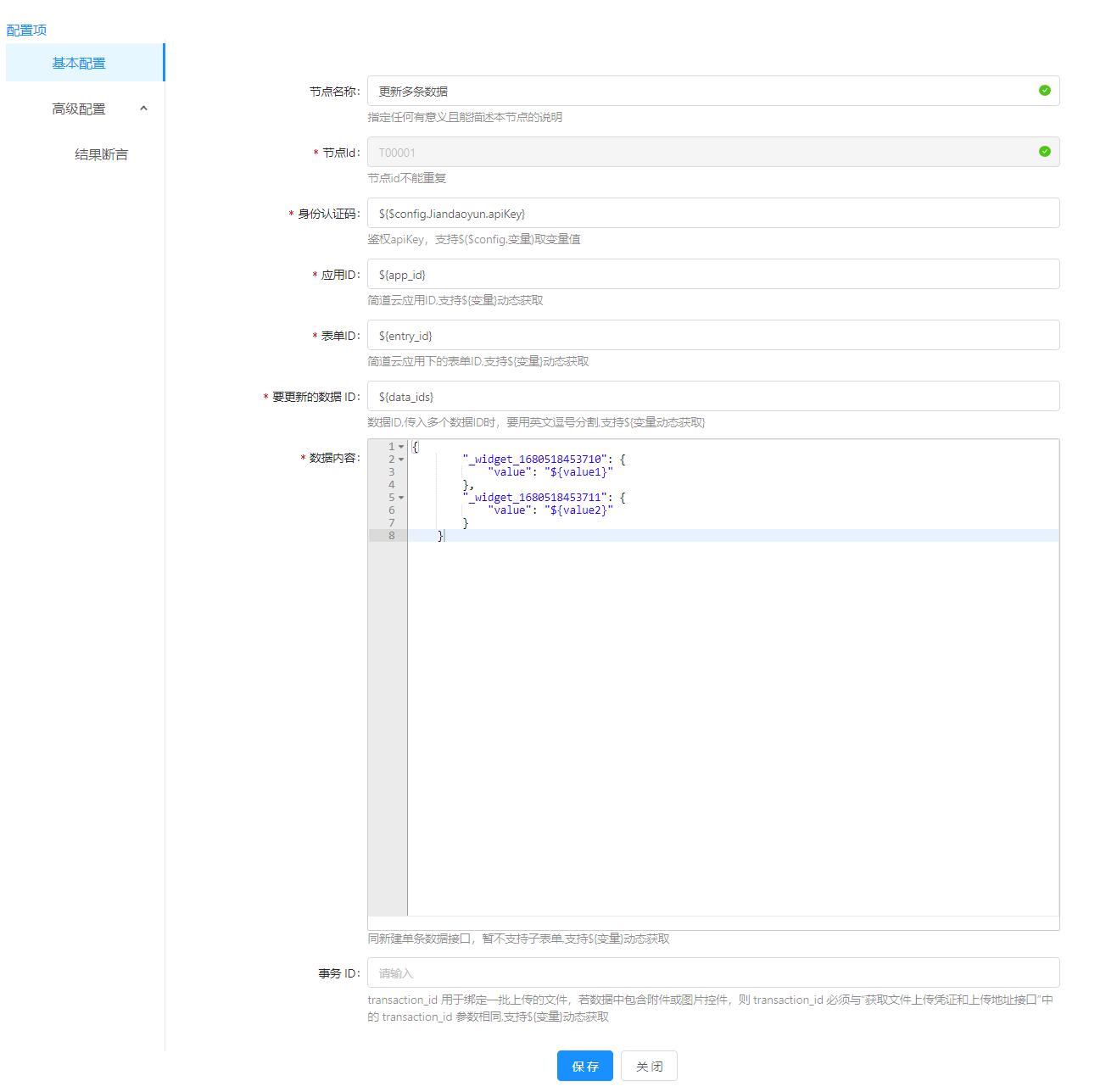
Task: Click the 配置项 header link
Action: pyautogui.click(x=26, y=31)
